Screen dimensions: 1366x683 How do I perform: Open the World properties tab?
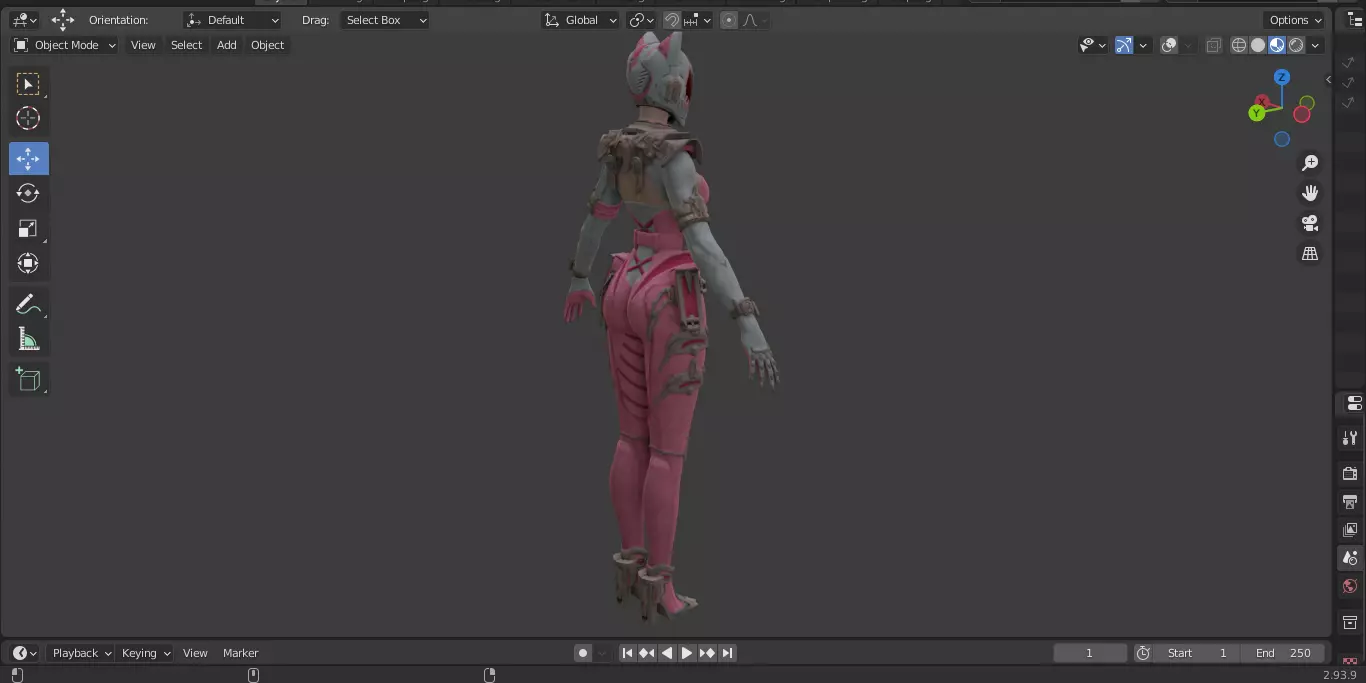pyautogui.click(x=1350, y=586)
